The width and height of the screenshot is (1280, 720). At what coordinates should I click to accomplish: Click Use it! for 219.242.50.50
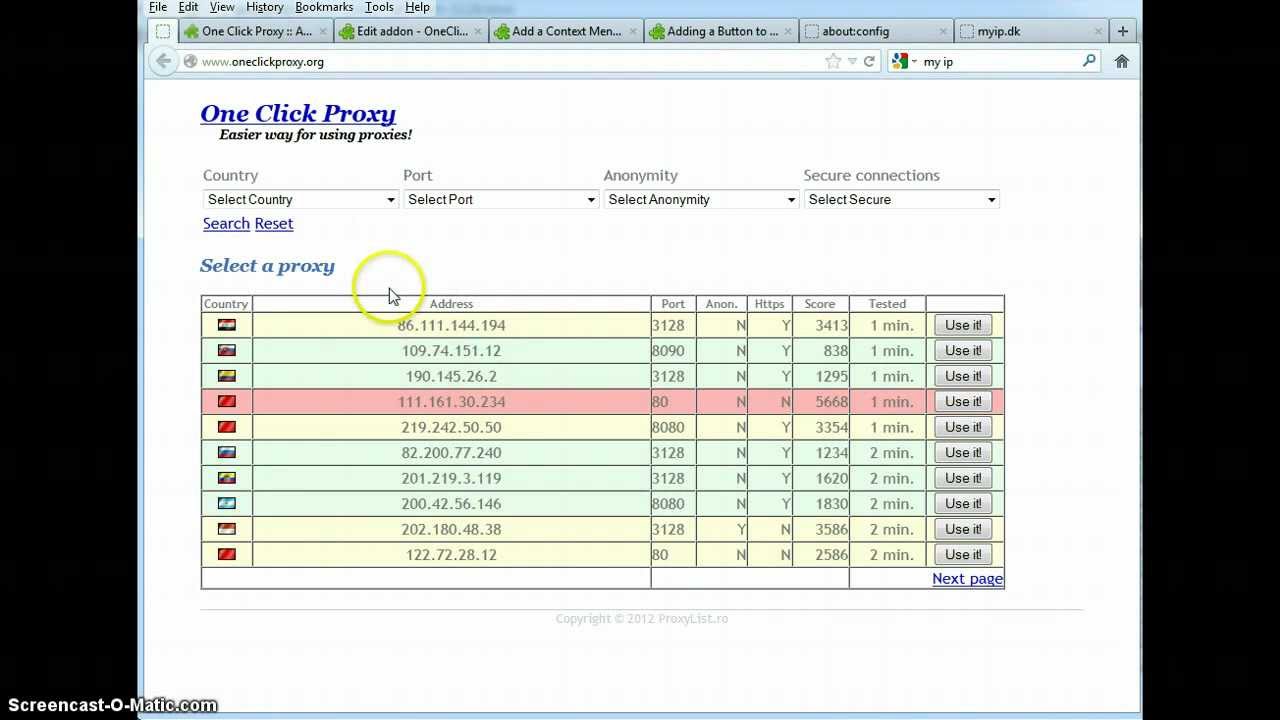[x=963, y=427]
